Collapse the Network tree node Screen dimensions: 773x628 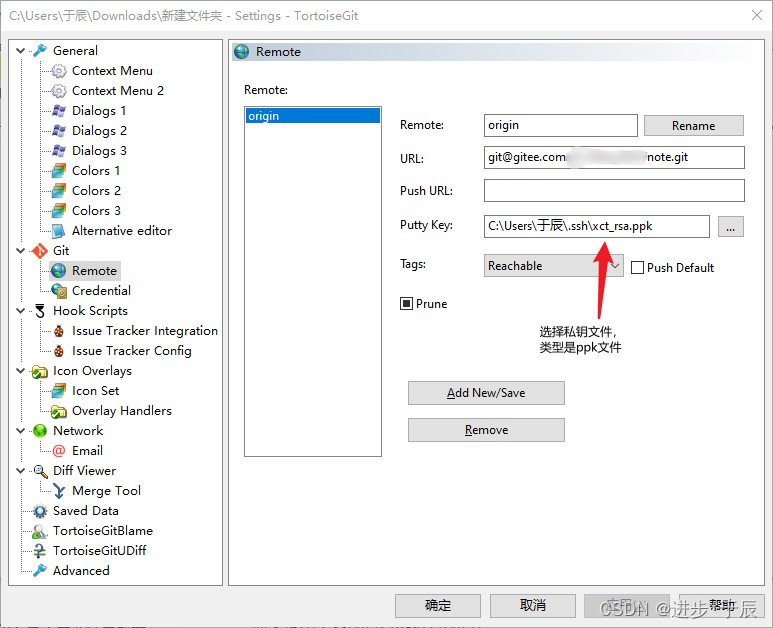click(21, 431)
